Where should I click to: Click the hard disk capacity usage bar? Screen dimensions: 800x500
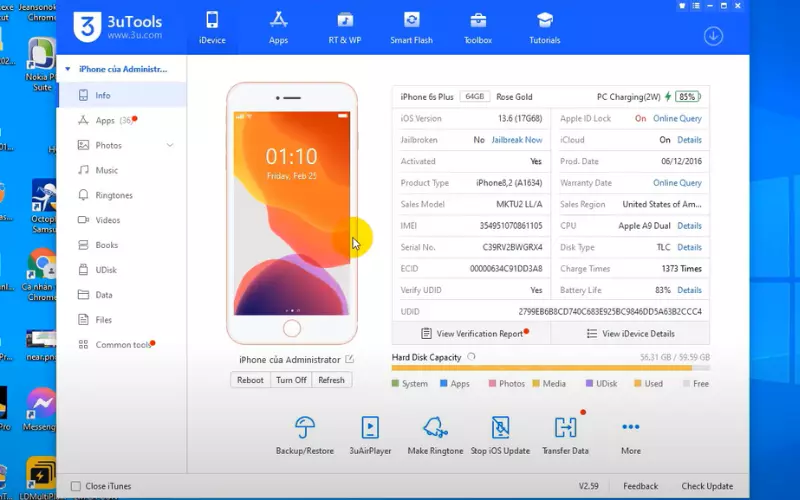pyautogui.click(x=551, y=368)
